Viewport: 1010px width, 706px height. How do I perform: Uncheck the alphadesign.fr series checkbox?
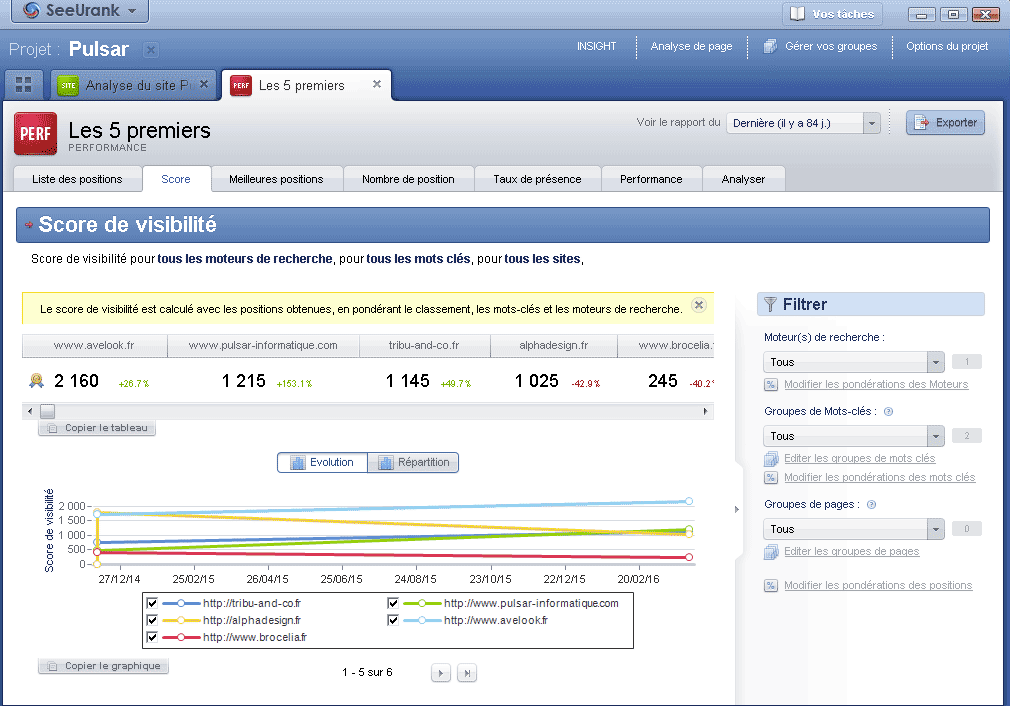pyautogui.click(x=152, y=620)
